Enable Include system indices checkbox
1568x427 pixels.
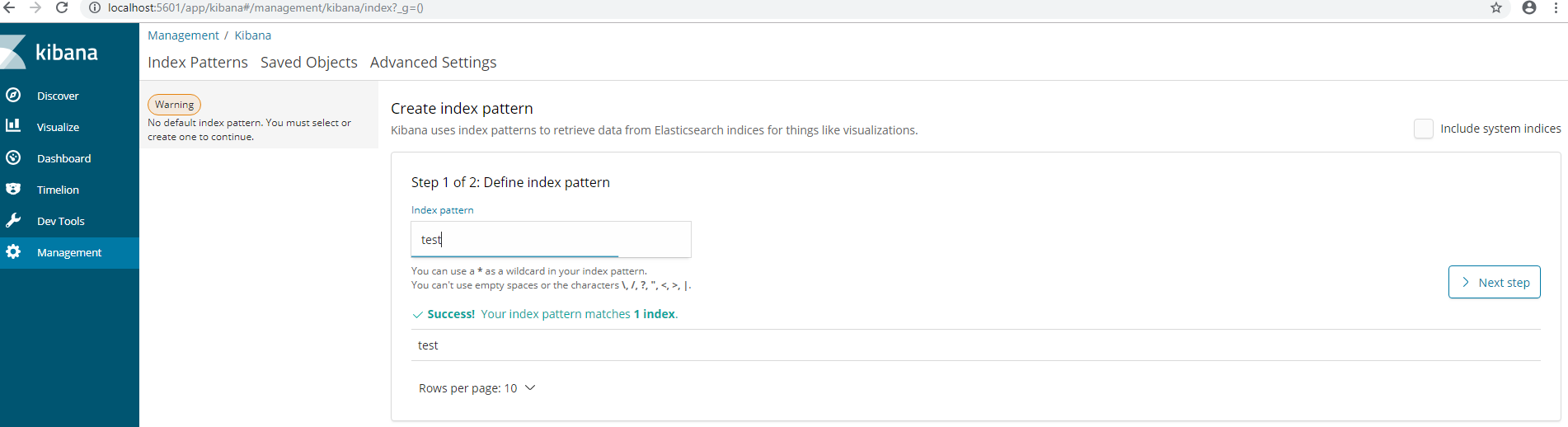point(1423,129)
